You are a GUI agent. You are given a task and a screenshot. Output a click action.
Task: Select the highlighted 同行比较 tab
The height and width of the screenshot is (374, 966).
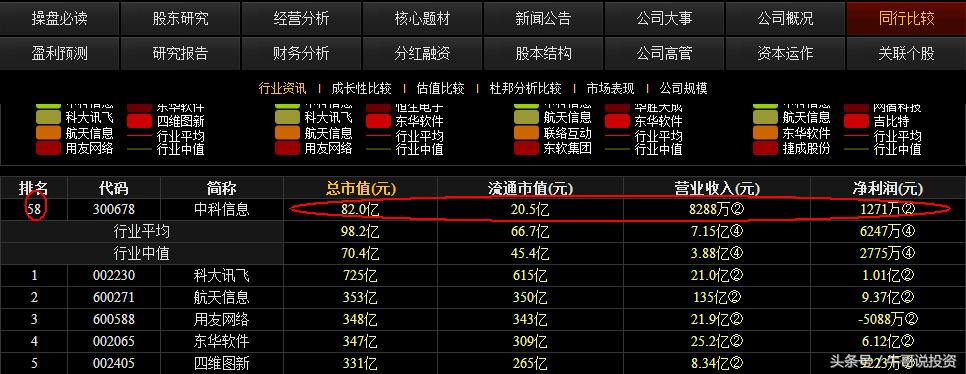[x=906, y=18]
